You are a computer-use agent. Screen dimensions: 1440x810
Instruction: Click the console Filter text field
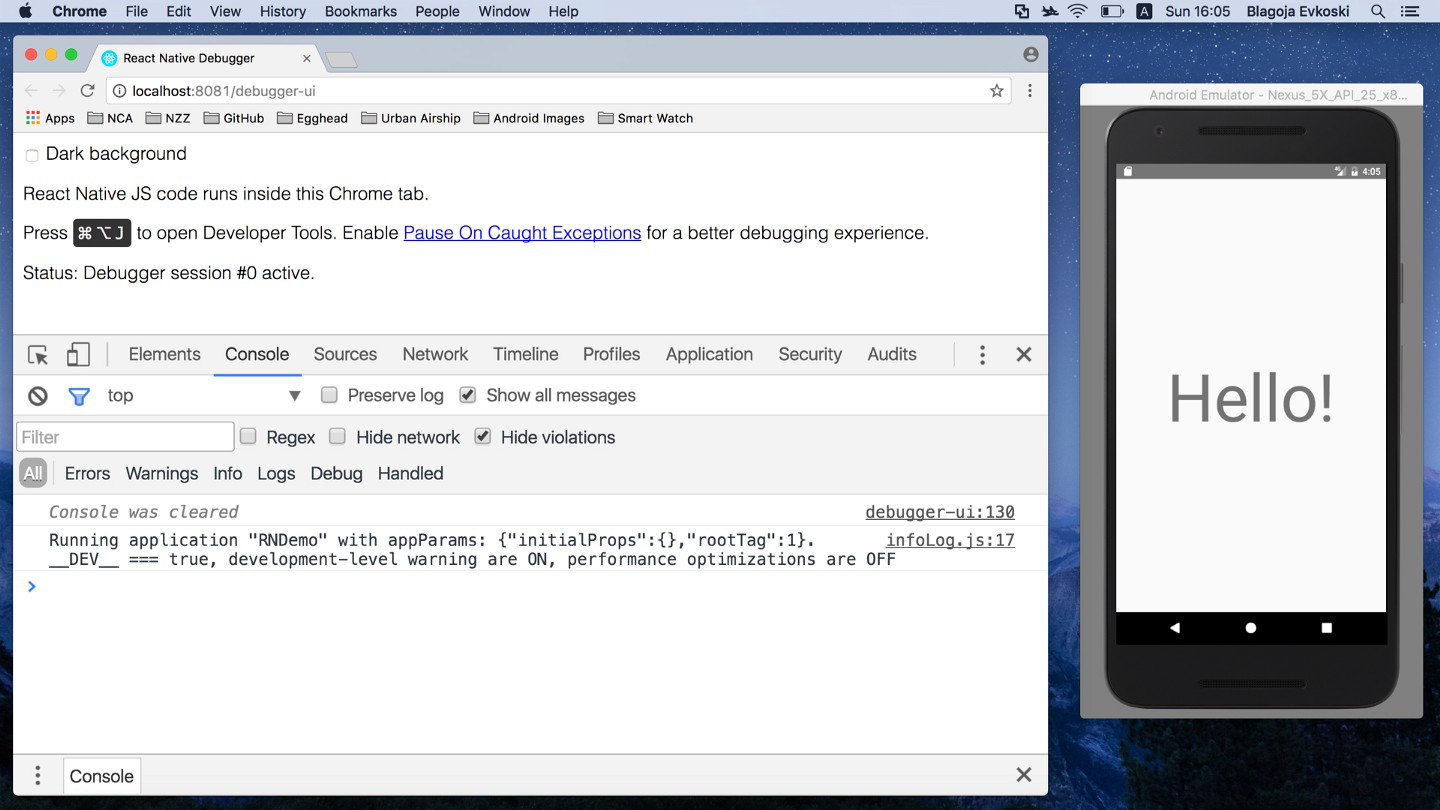click(126, 437)
